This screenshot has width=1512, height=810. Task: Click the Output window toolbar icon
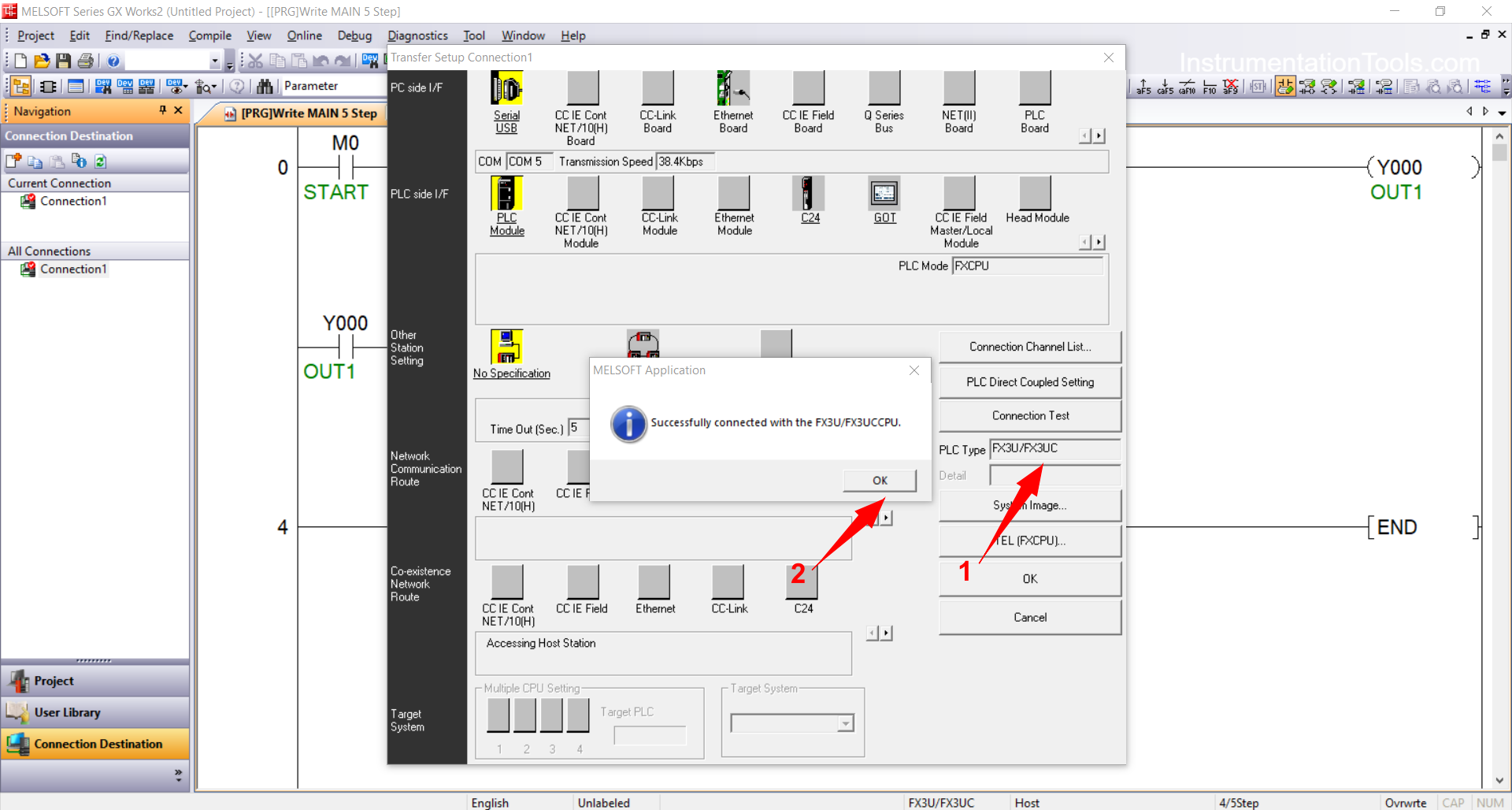click(76, 86)
